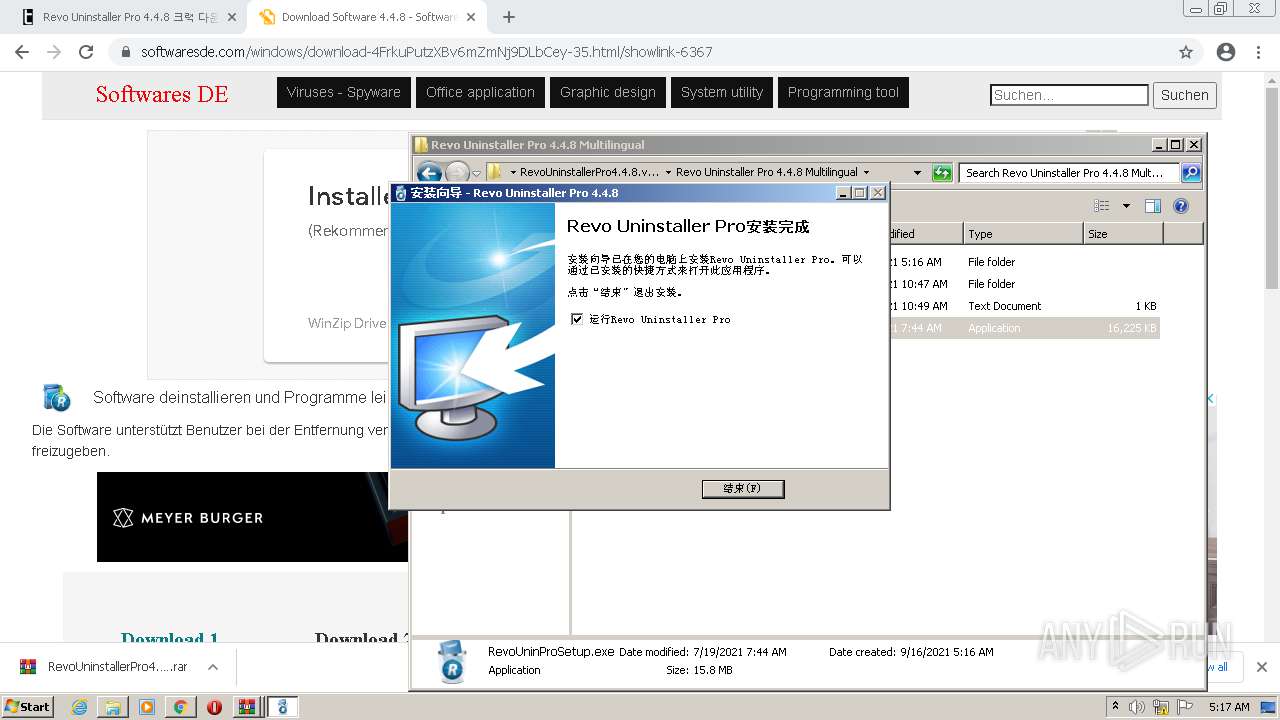This screenshot has height=720, width=1280.
Task: Open Windows Explorer taskbar icon
Action: click(x=113, y=707)
